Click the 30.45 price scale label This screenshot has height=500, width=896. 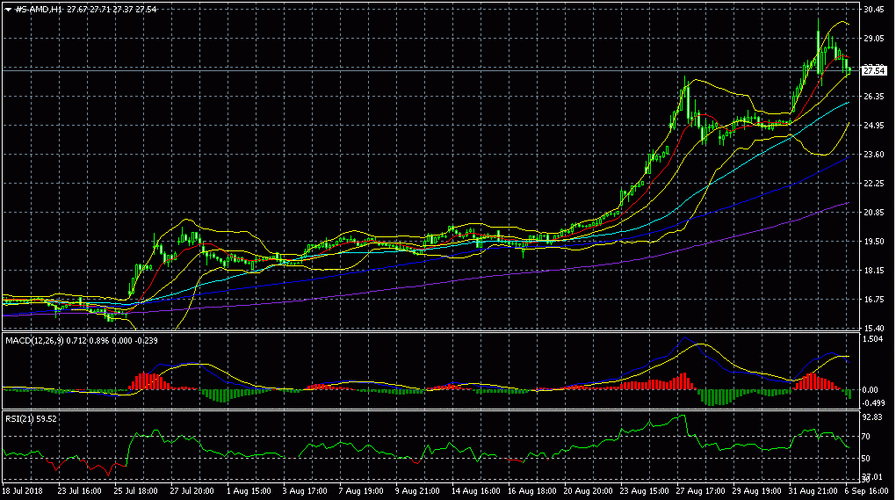pos(874,9)
